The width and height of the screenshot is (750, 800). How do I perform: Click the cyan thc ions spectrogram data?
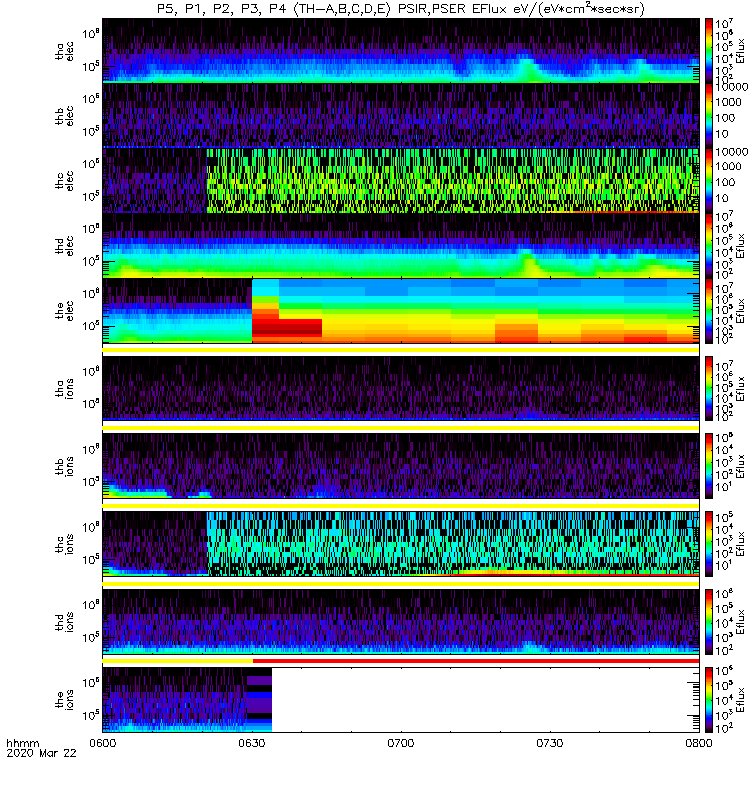453,543
